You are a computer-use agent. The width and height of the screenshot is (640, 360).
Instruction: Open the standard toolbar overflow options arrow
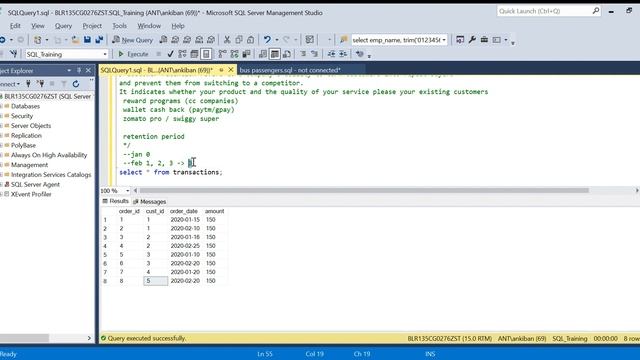pyautogui.click(x=513, y=42)
